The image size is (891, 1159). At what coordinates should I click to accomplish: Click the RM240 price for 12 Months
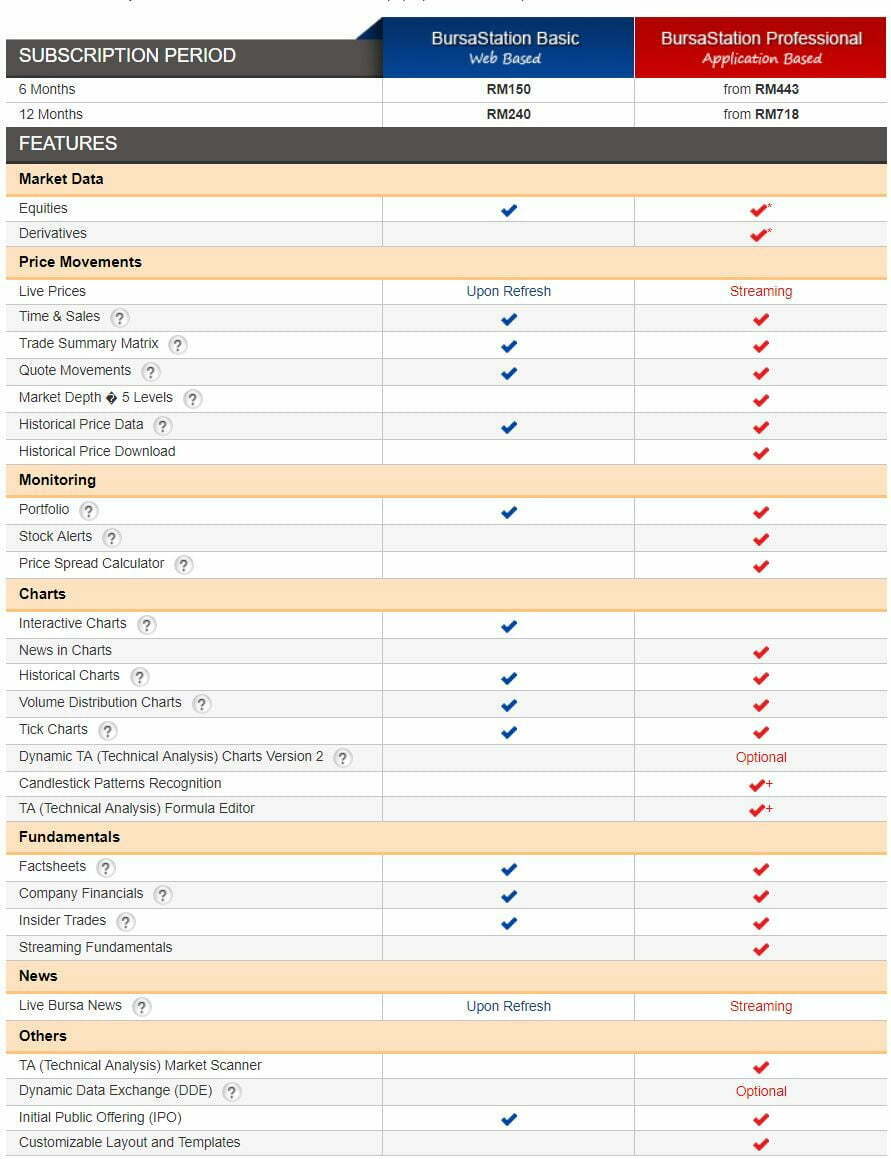(x=508, y=114)
